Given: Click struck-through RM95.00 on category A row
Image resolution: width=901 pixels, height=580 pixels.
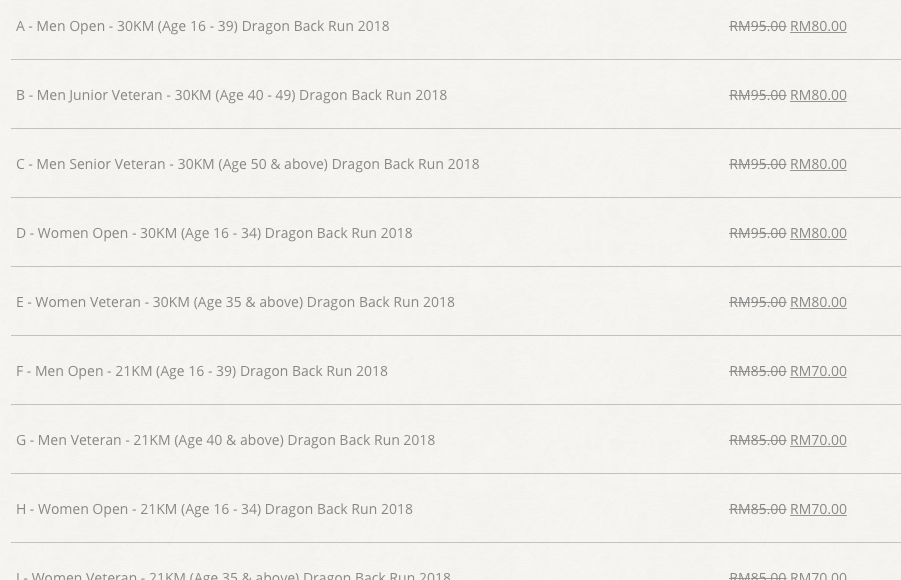Looking at the screenshot, I should point(757,26).
